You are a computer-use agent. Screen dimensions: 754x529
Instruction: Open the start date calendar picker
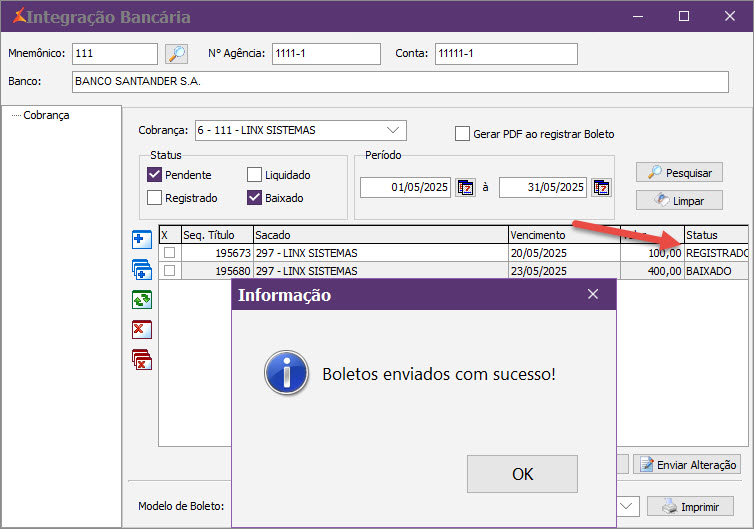coord(465,188)
